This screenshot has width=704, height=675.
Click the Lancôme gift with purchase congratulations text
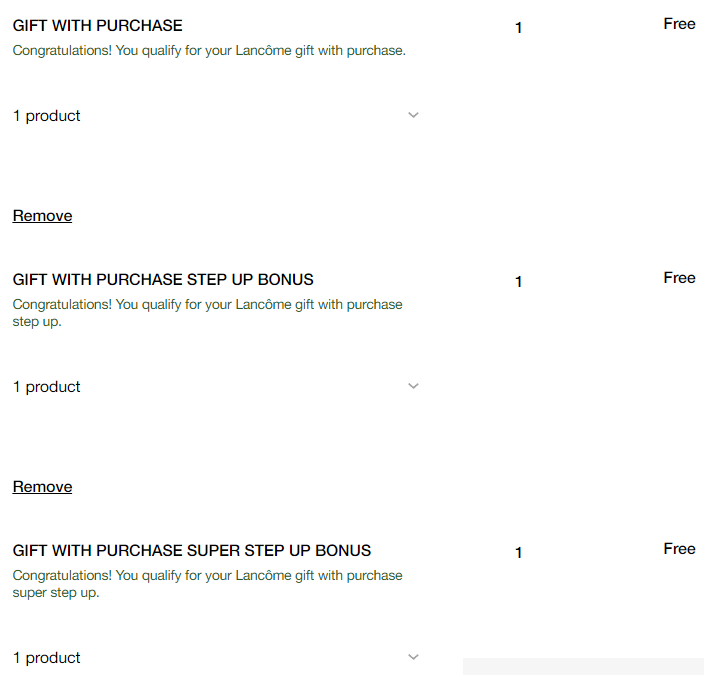click(209, 50)
